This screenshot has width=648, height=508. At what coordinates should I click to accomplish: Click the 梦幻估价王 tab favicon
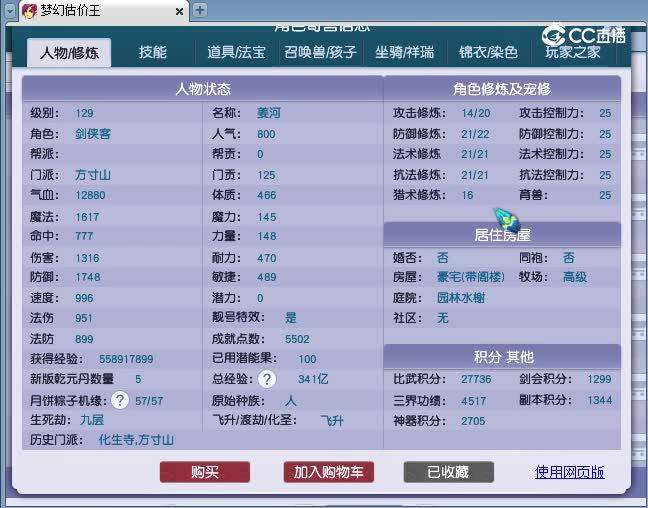click(29, 11)
